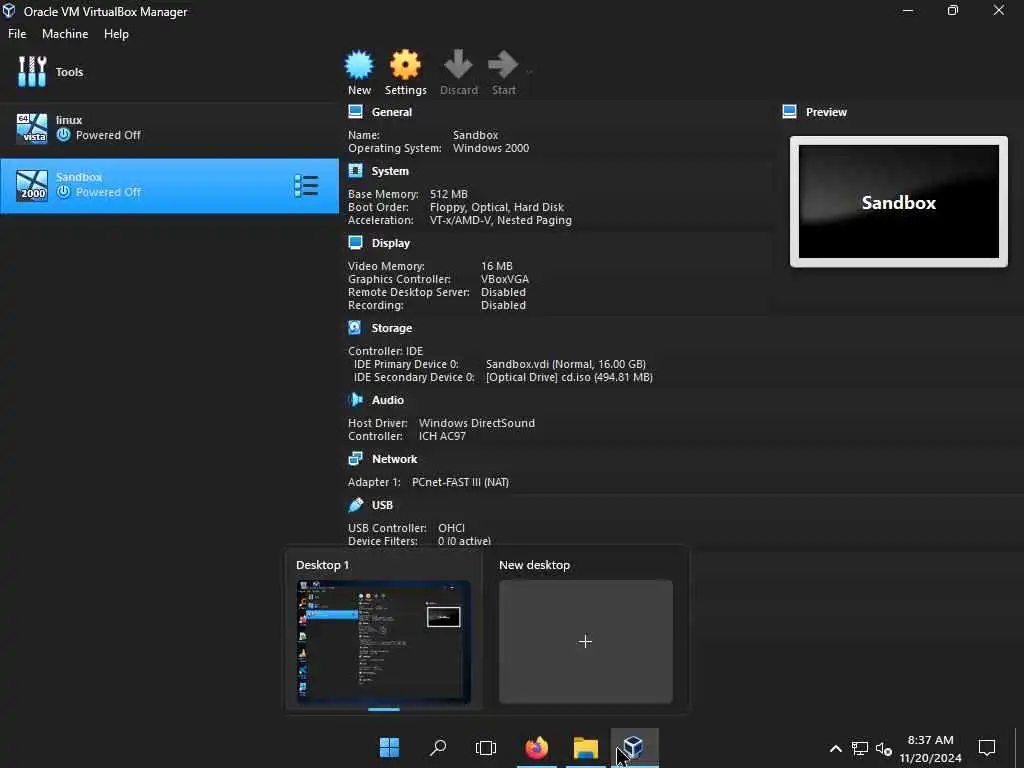Click the Base Memory 512 MB value

(x=449, y=194)
